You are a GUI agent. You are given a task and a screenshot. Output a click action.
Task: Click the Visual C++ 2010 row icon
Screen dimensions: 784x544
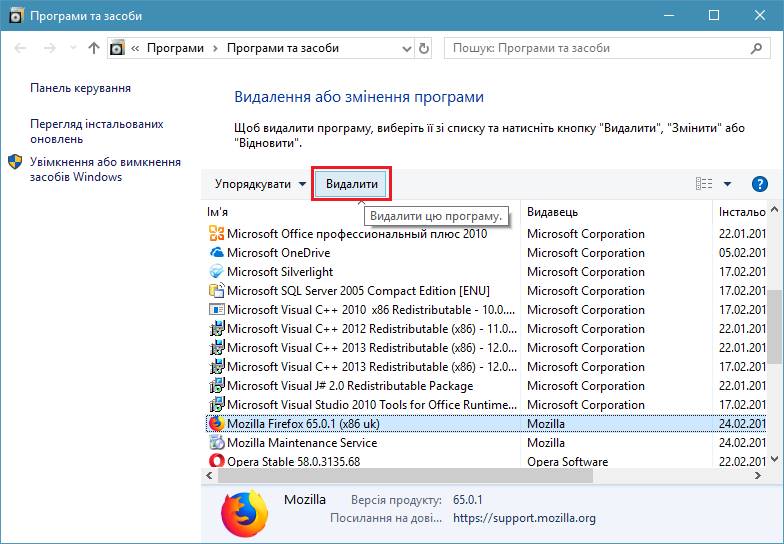coord(216,310)
